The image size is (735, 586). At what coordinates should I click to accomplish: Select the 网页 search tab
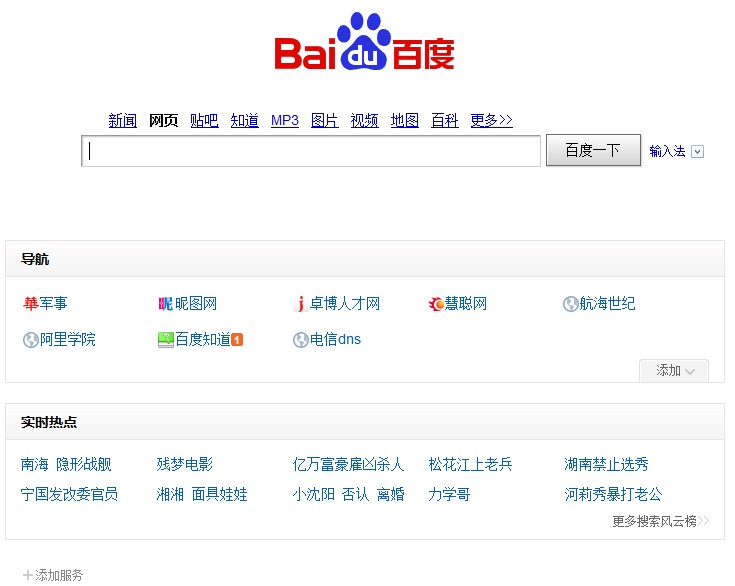(164, 120)
